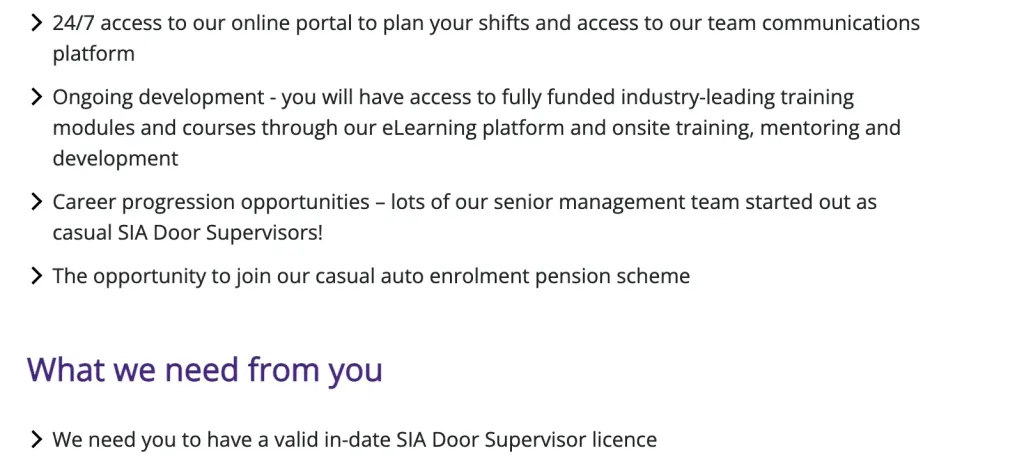Click the 'Ongoing development' phrase

tap(158, 97)
